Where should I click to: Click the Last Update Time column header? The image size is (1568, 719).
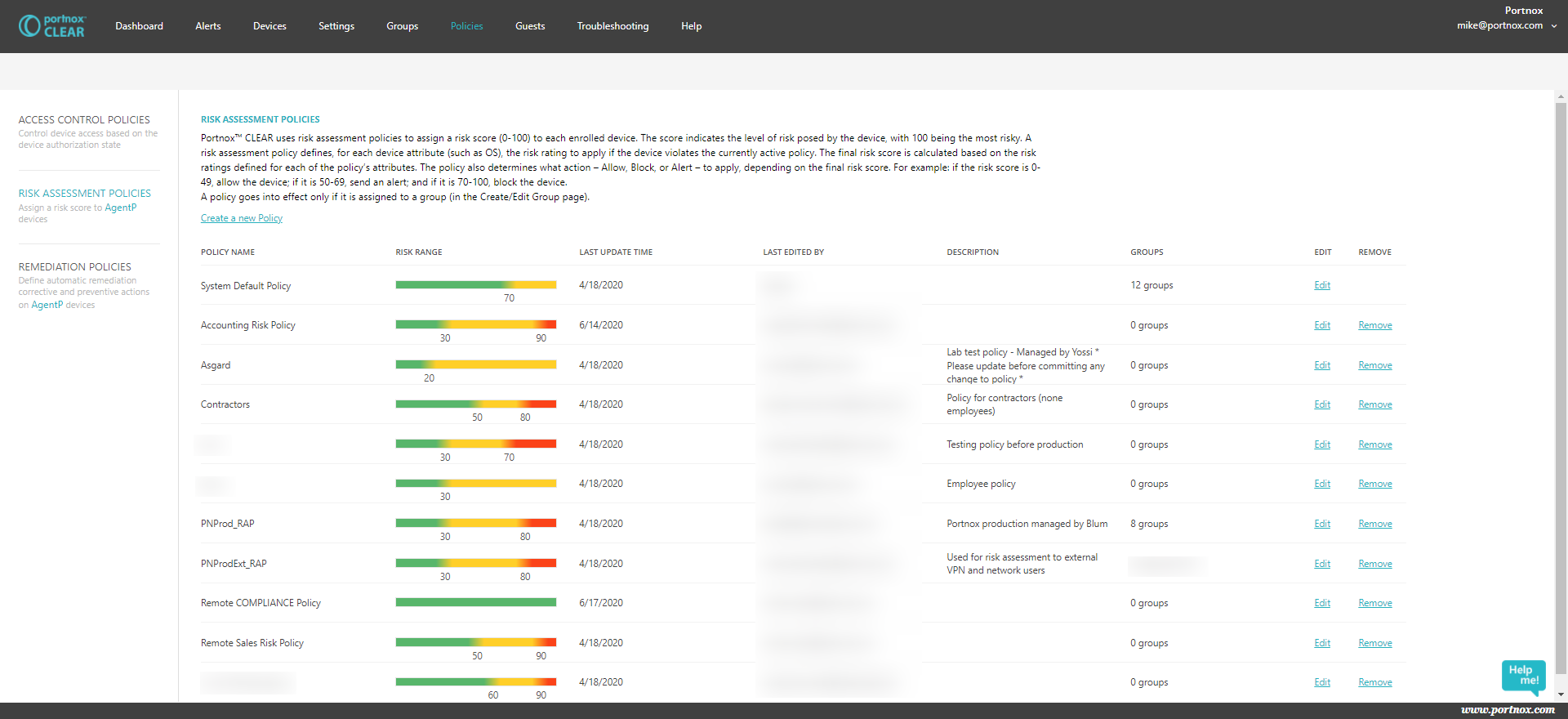(x=616, y=252)
